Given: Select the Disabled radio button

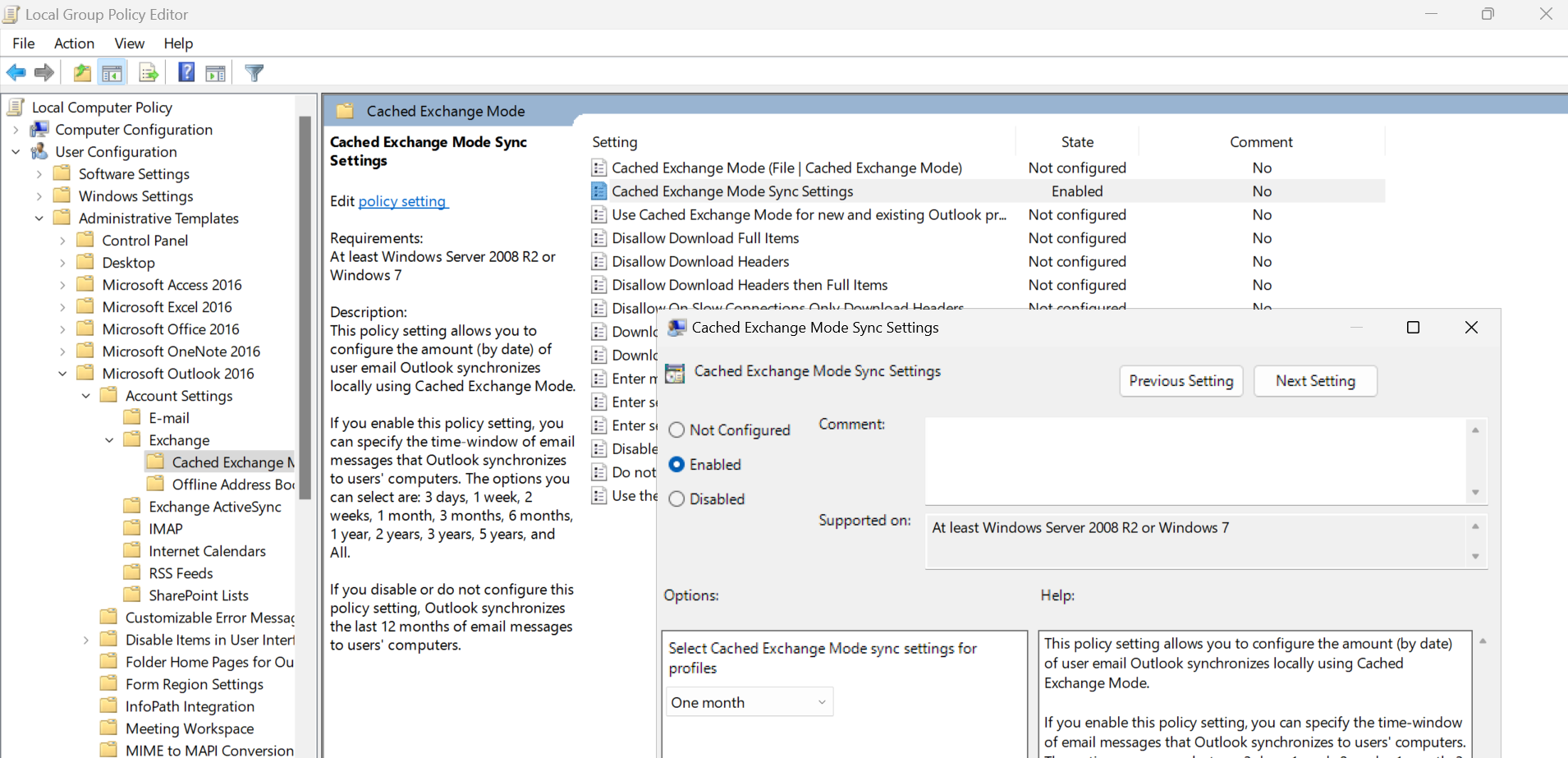Looking at the screenshot, I should pos(676,498).
